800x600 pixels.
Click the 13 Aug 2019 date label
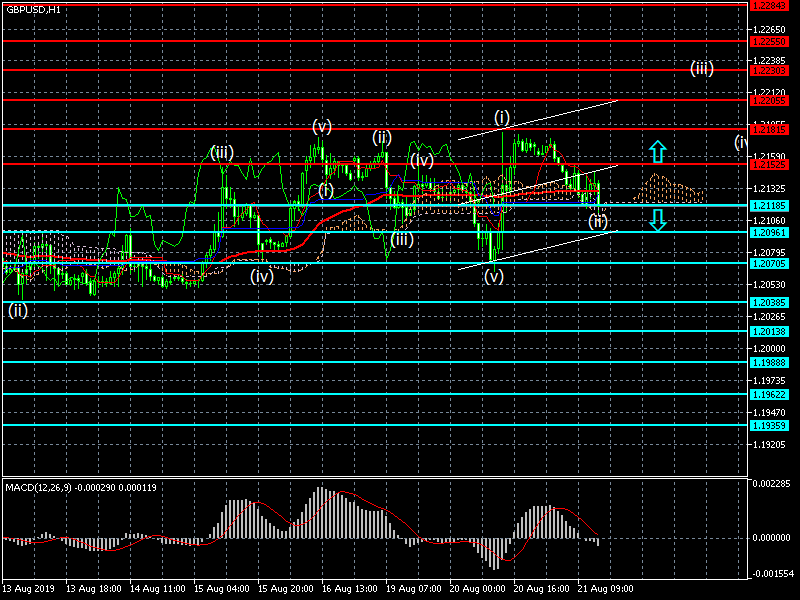click(x=27, y=588)
